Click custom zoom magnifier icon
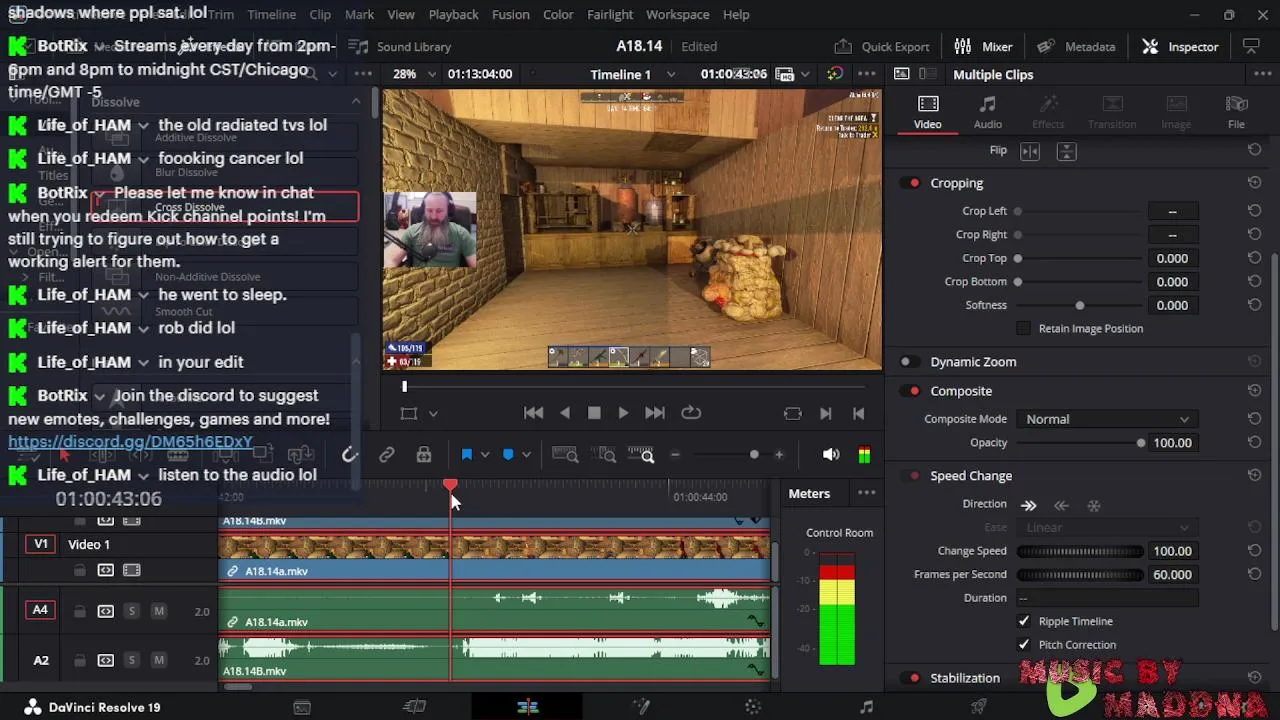This screenshot has width=1280, height=720. [641, 455]
